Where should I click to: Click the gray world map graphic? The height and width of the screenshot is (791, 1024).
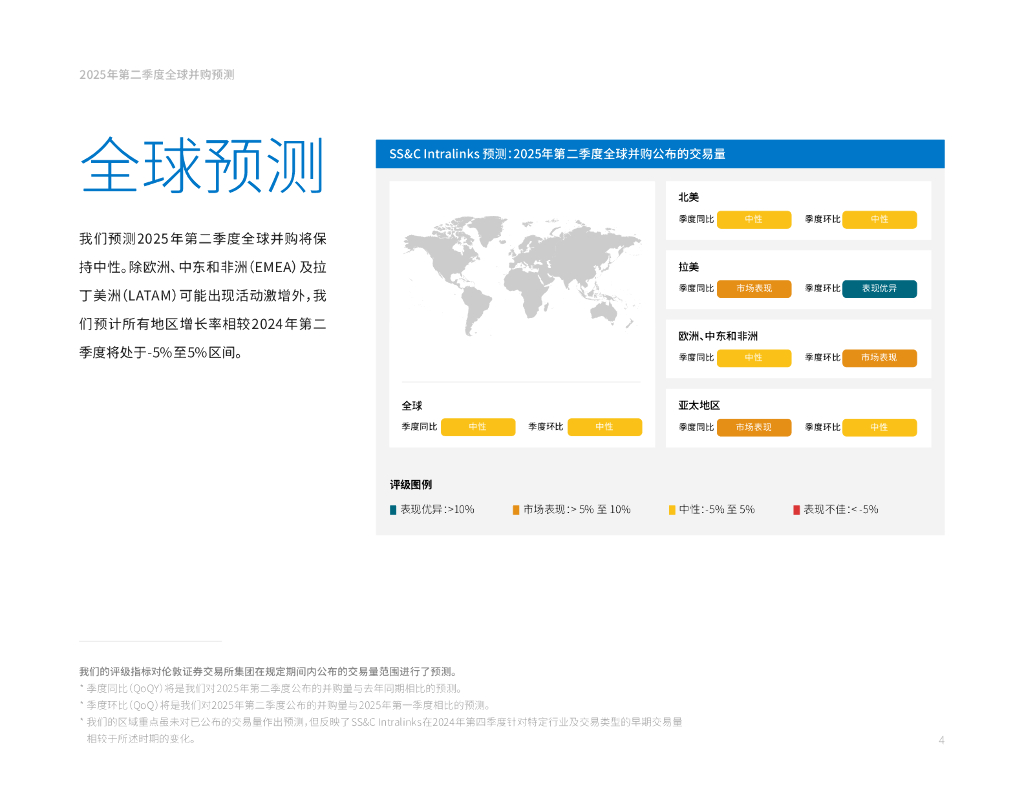(521, 276)
